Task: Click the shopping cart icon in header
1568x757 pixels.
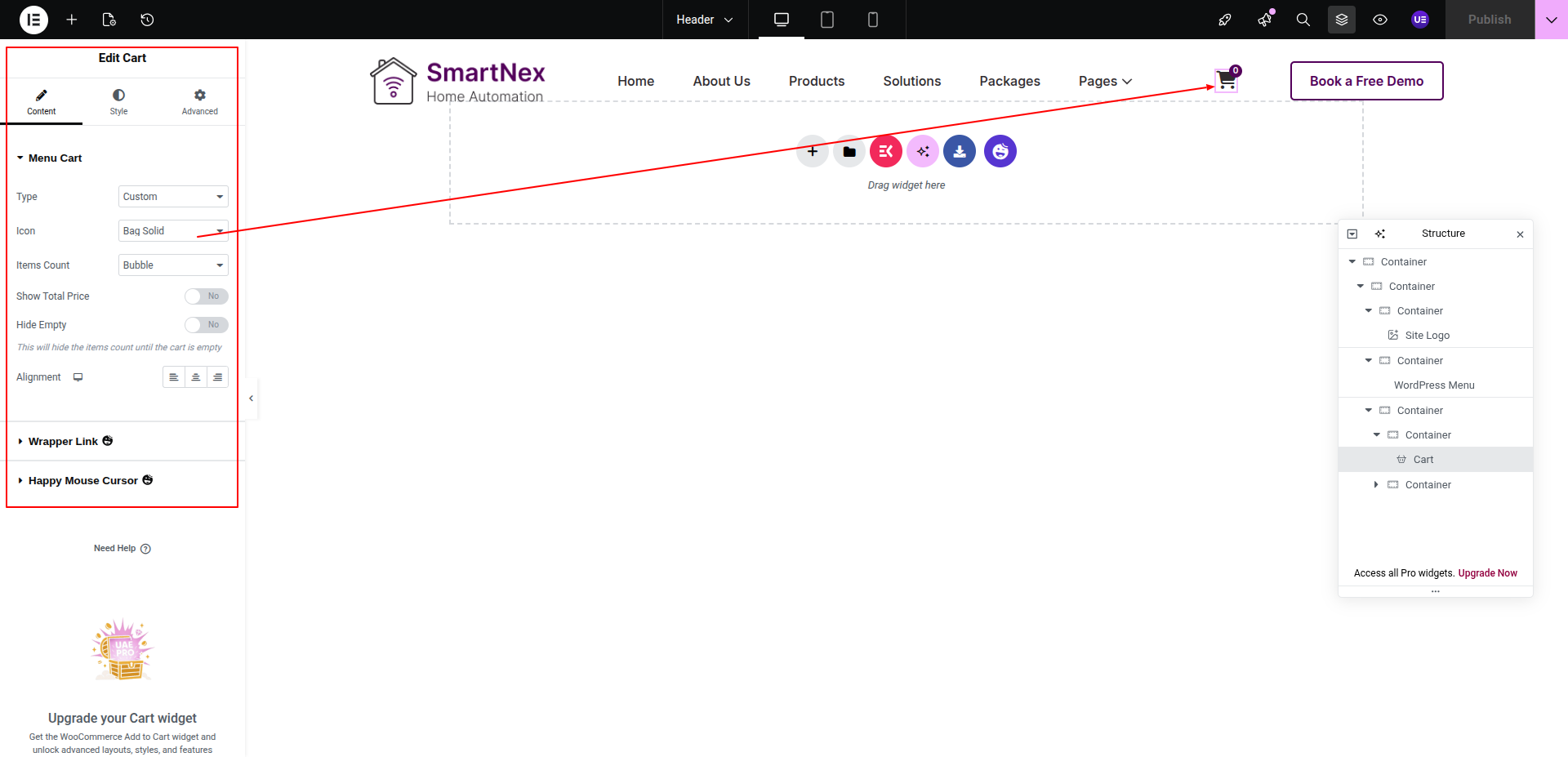Action: [1226, 81]
